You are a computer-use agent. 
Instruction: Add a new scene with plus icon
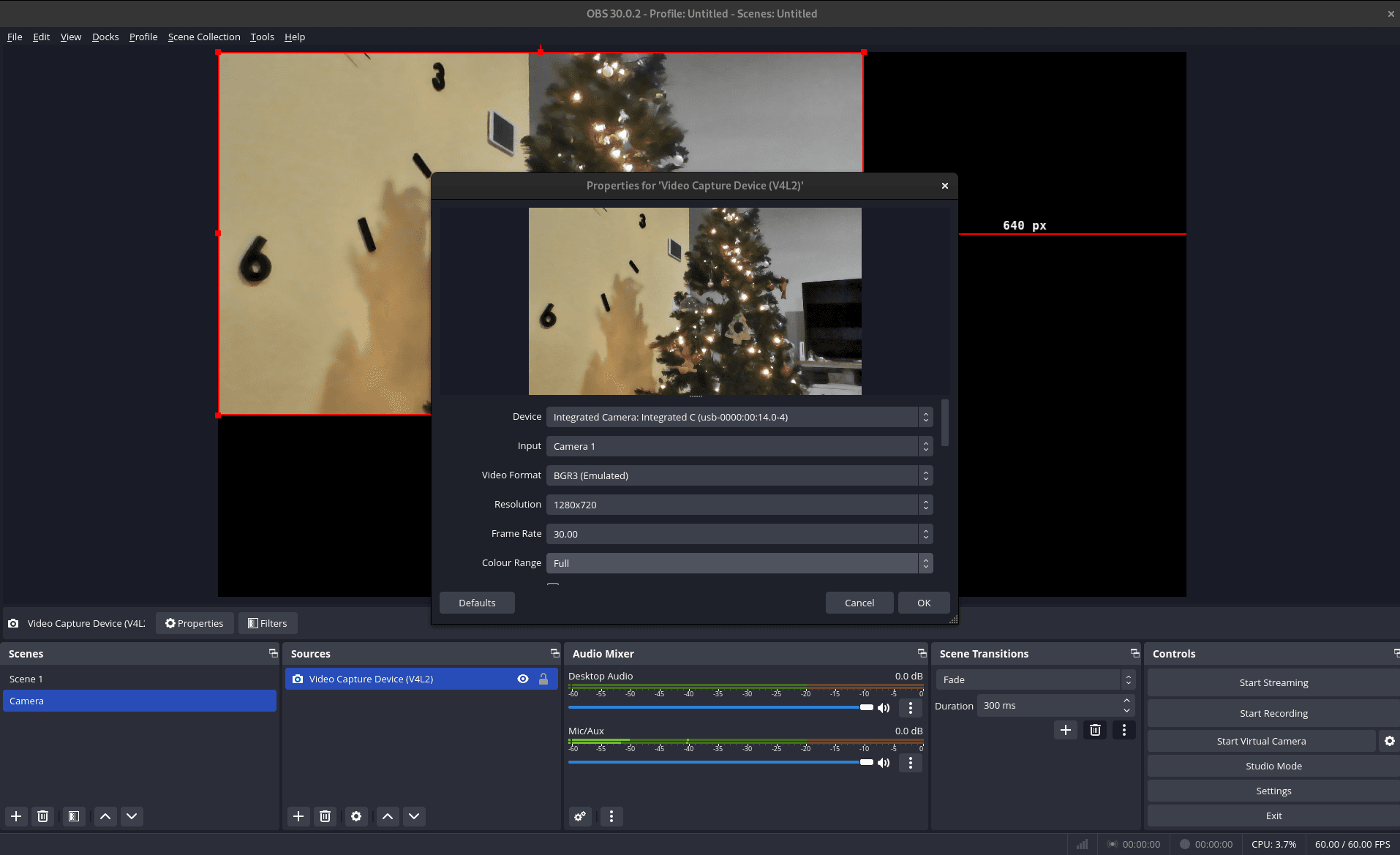point(16,816)
